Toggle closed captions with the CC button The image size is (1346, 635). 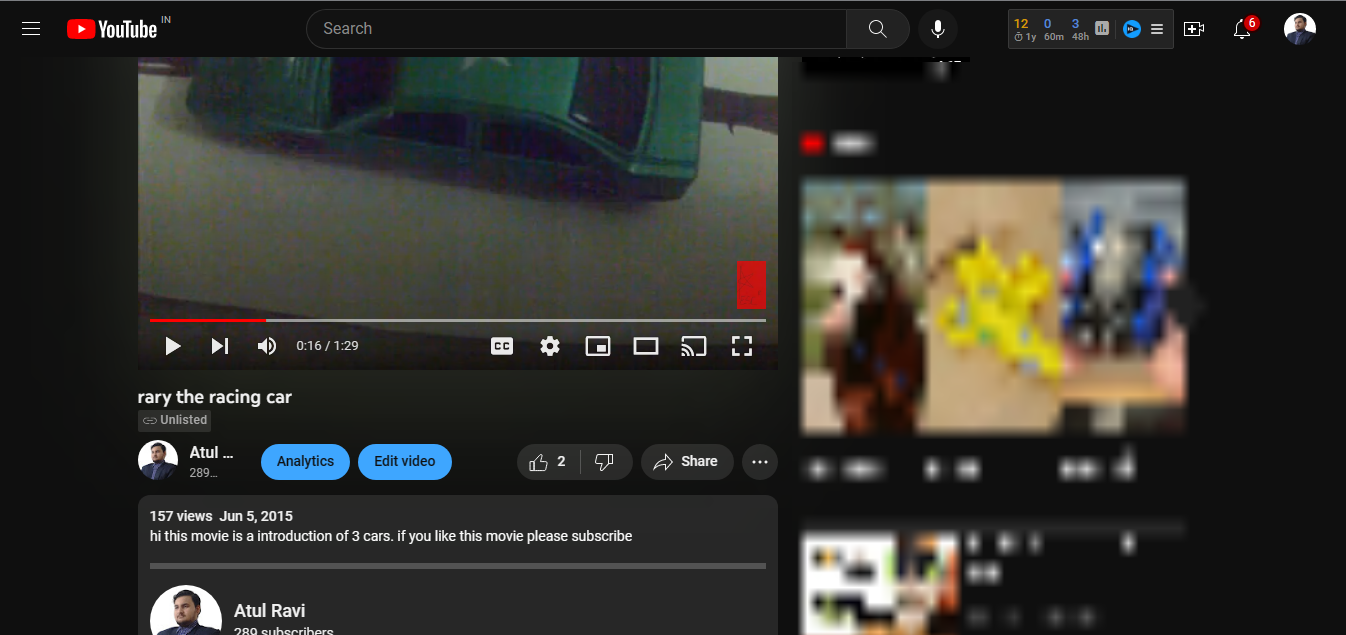pyautogui.click(x=502, y=346)
